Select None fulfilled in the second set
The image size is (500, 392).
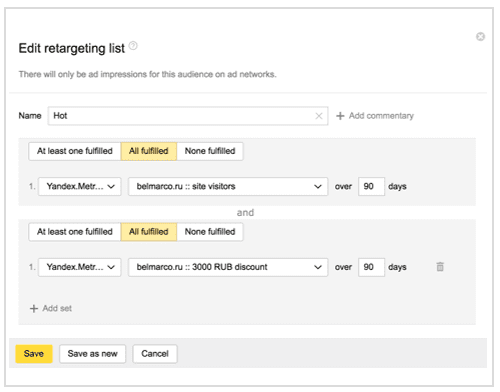click(x=210, y=232)
